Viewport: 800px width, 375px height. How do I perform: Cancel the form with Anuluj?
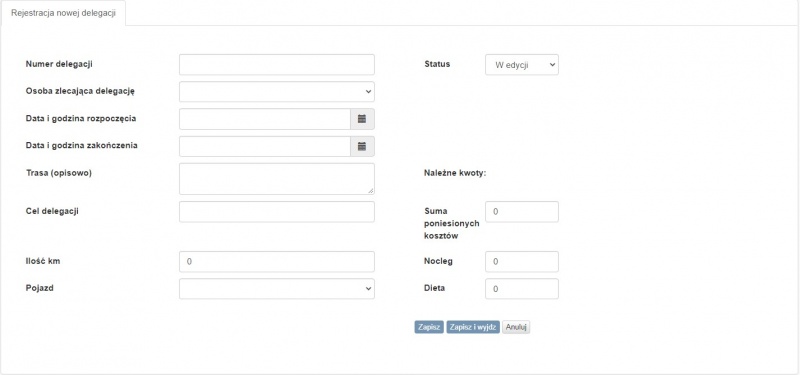coord(516,328)
